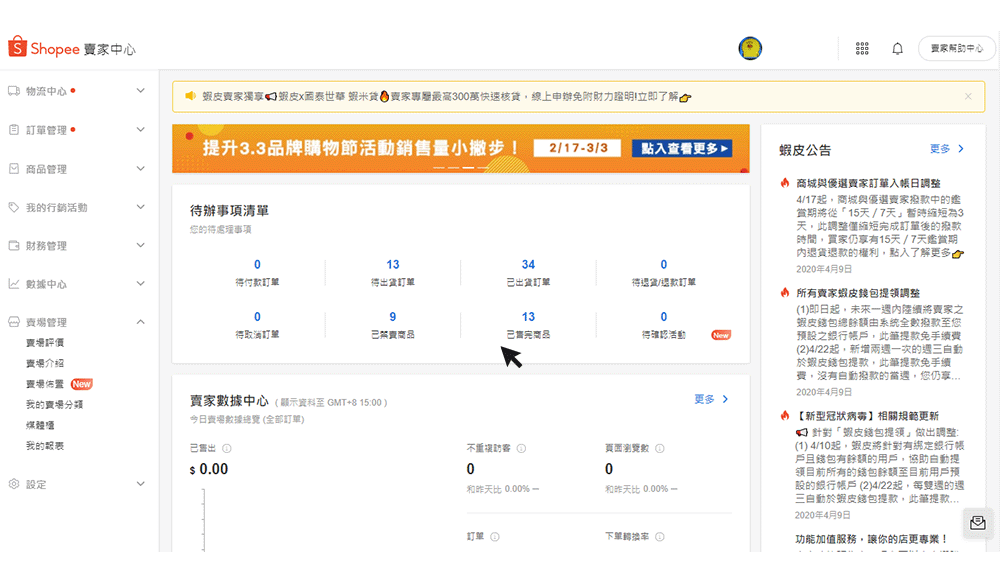Collapse the 賣場管理 sidebar section
Viewport: 1000px width, 583px height.
140,322
